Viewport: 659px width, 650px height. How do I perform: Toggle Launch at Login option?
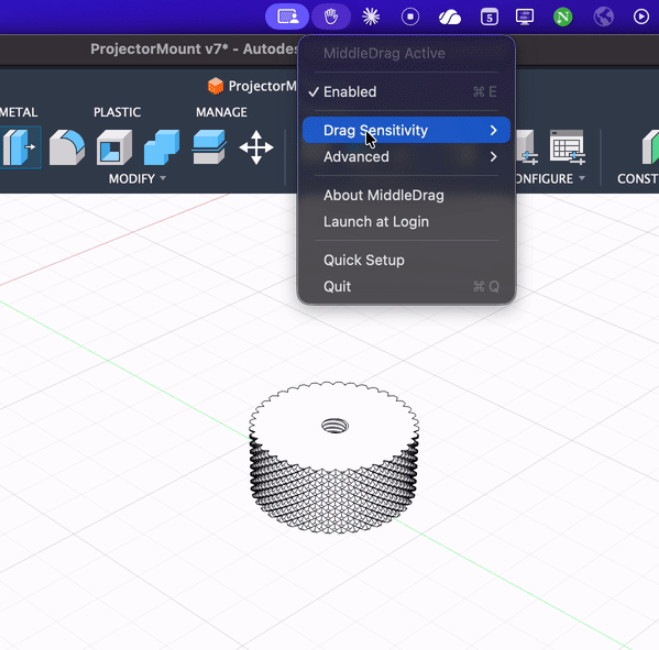376,222
